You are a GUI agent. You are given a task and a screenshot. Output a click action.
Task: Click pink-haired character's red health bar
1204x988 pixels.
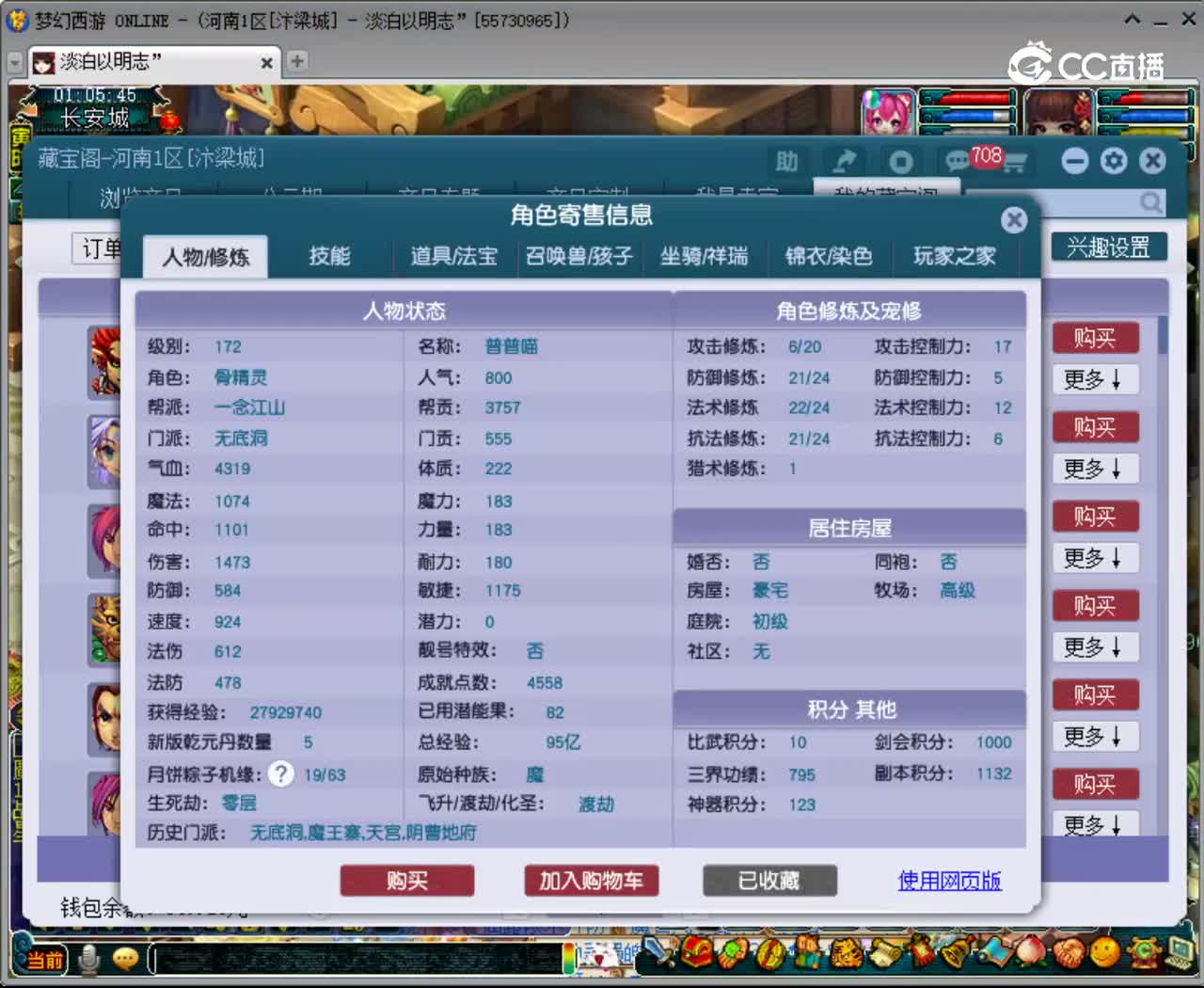969,98
